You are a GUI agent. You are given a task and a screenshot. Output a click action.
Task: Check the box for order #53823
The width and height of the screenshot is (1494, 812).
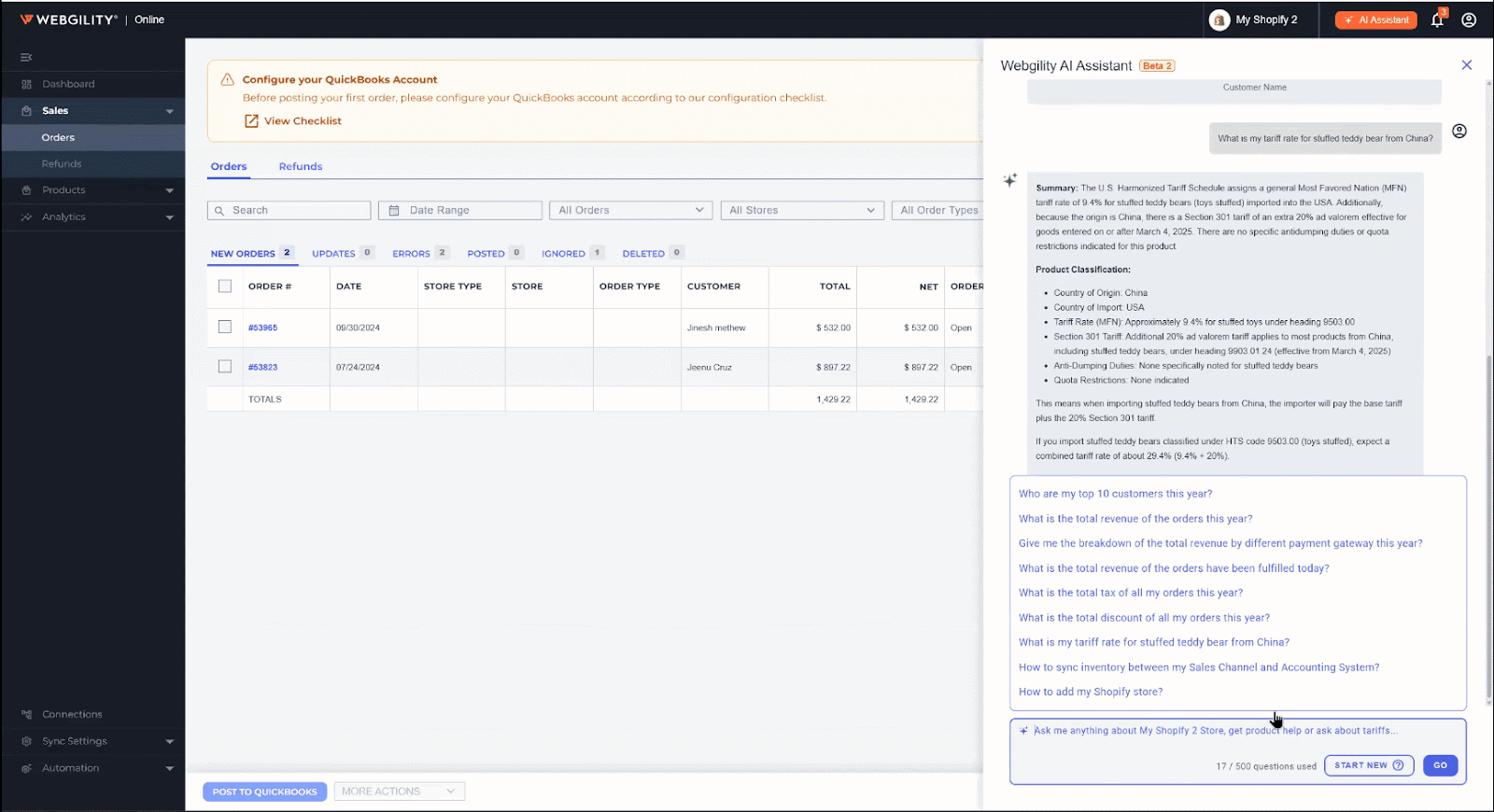225,367
